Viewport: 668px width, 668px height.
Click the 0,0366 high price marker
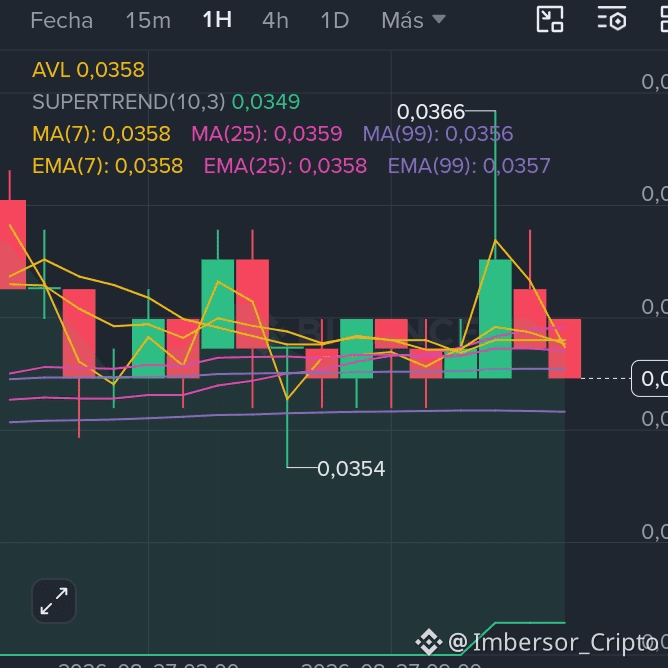[431, 112]
